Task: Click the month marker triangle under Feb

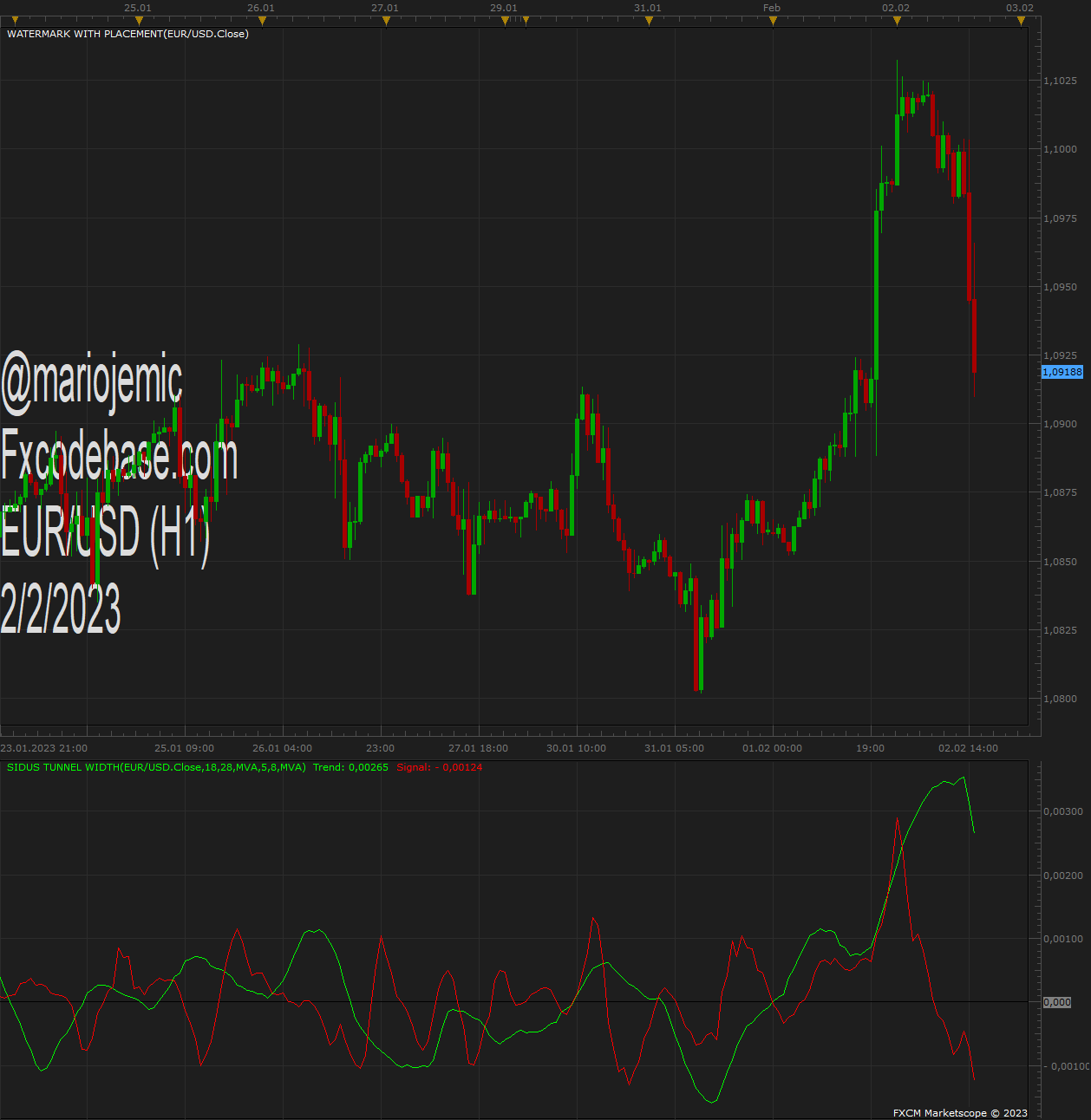Action: coord(774,21)
